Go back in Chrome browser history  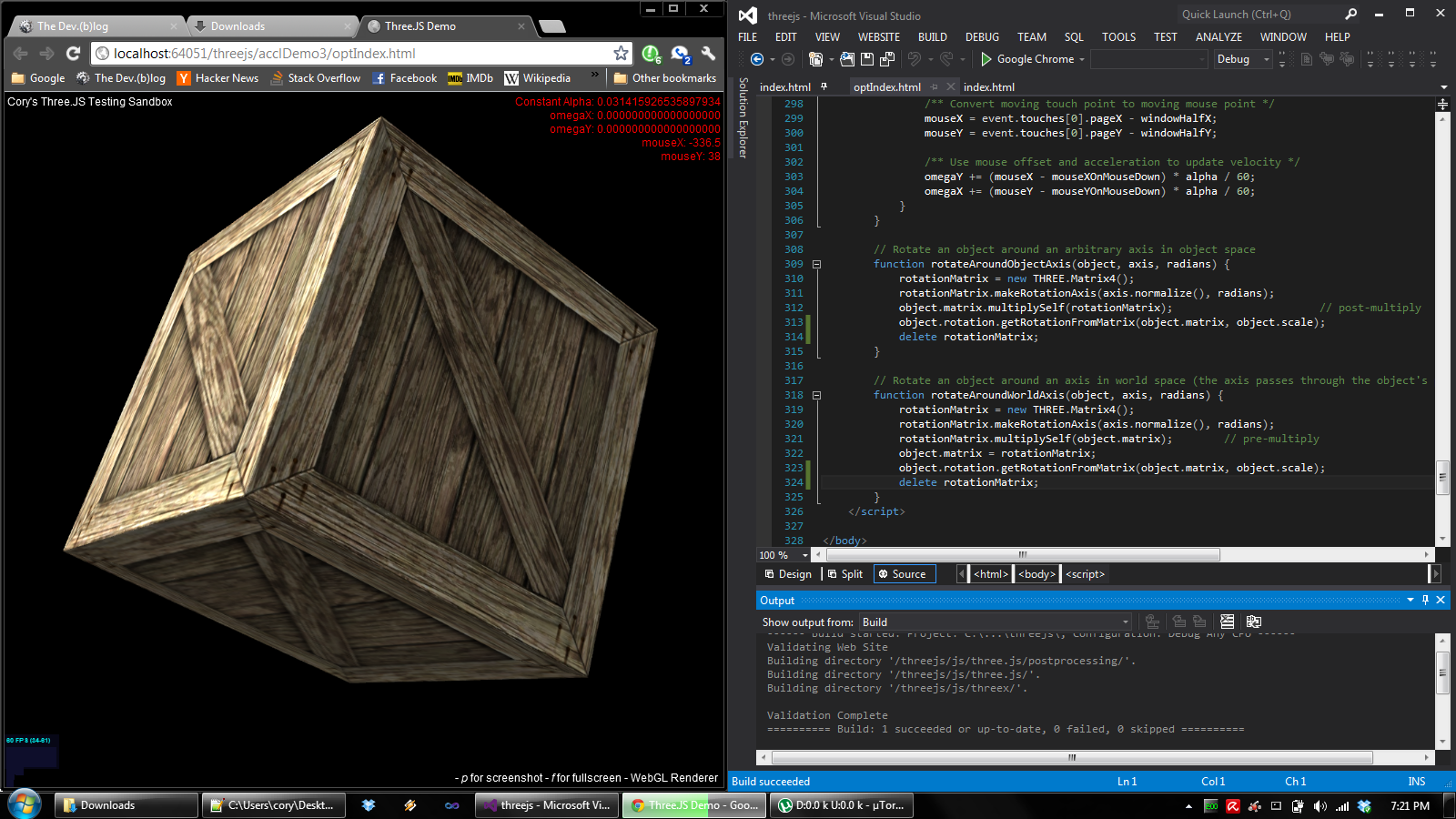point(20,54)
